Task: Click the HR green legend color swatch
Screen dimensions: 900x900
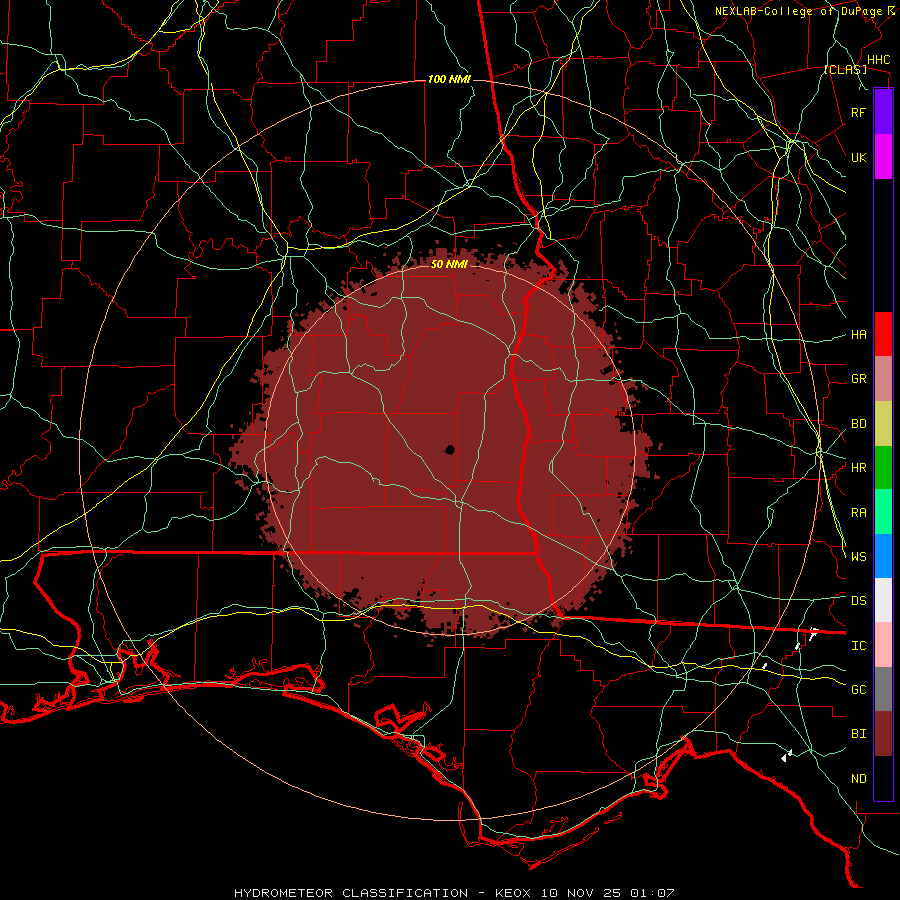Action: click(883, 467)
